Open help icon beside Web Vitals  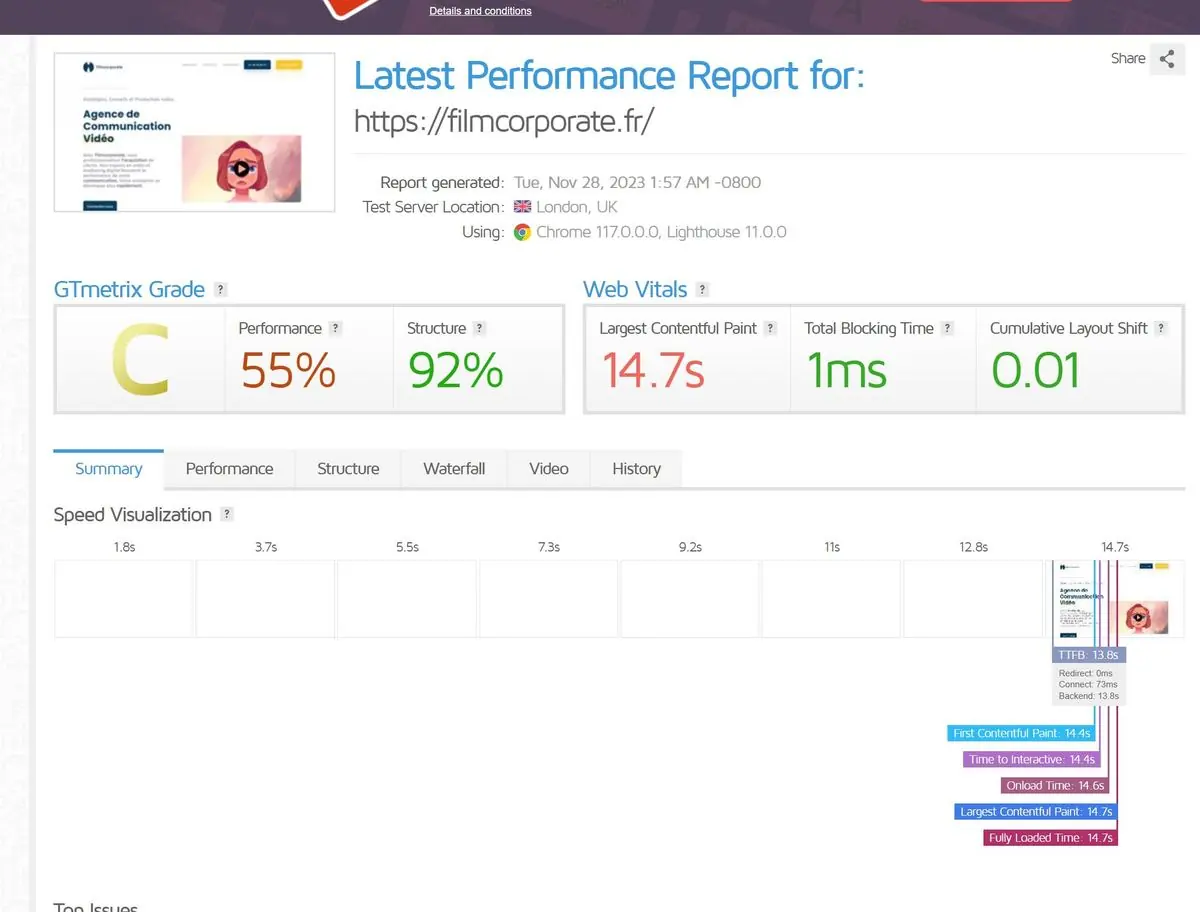point(703,290)
